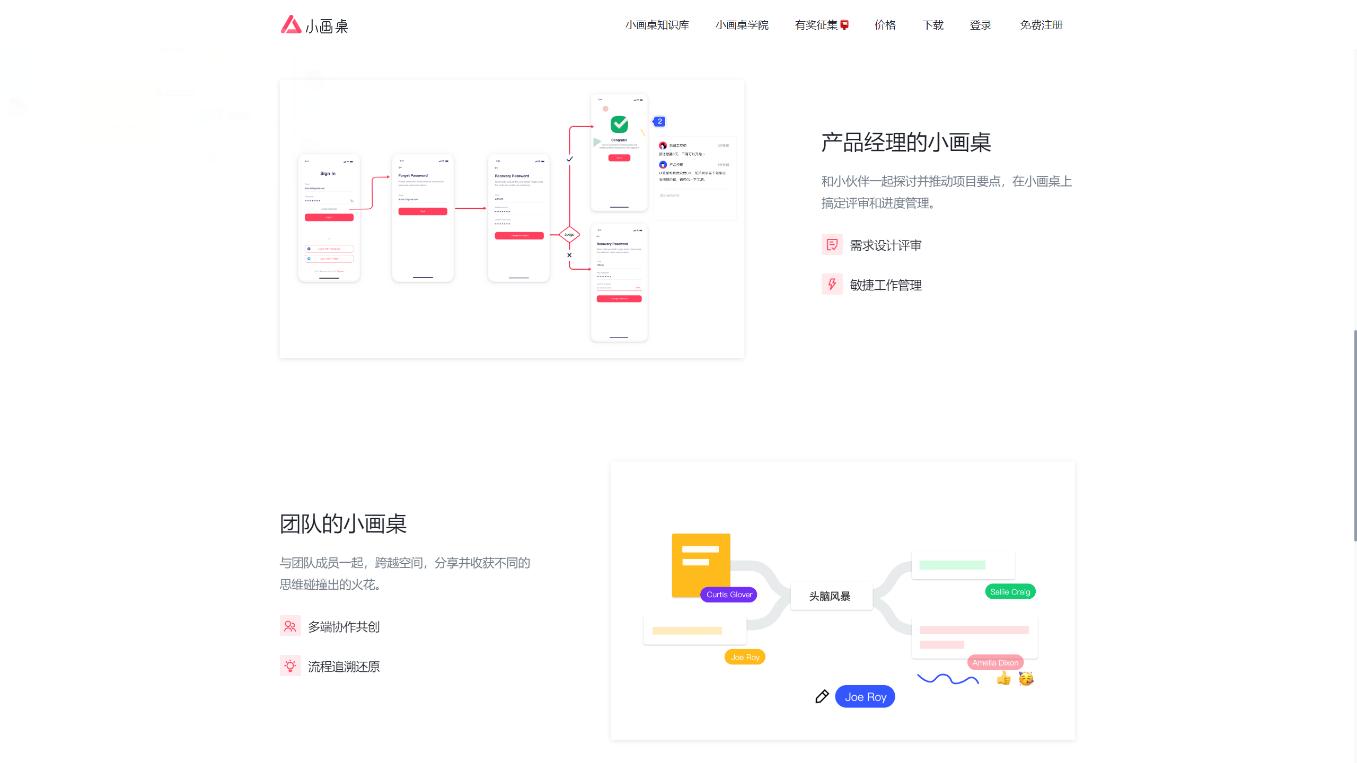Screen dimensions: 1357x763
Task: Click the blue comment count badge
Action: [x=659, y=121]
